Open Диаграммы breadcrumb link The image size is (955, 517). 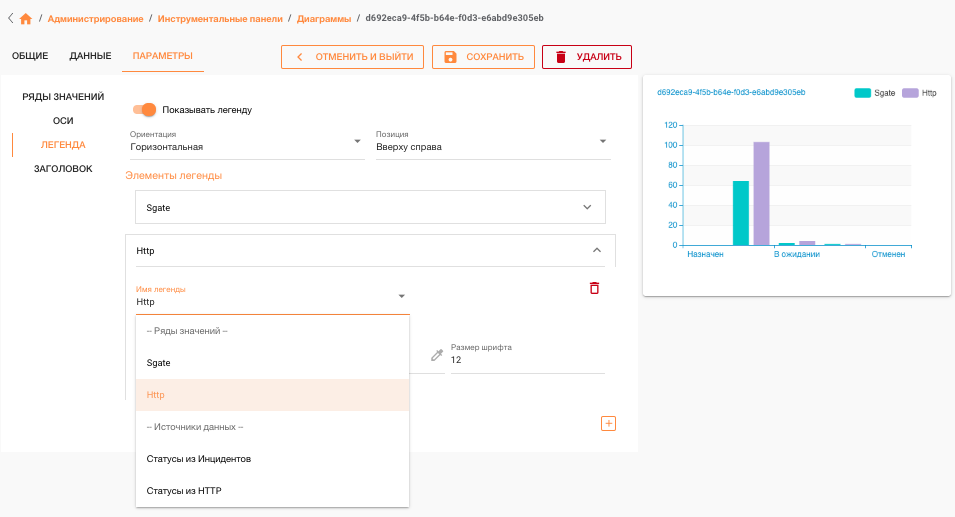[x=324, y=19]
